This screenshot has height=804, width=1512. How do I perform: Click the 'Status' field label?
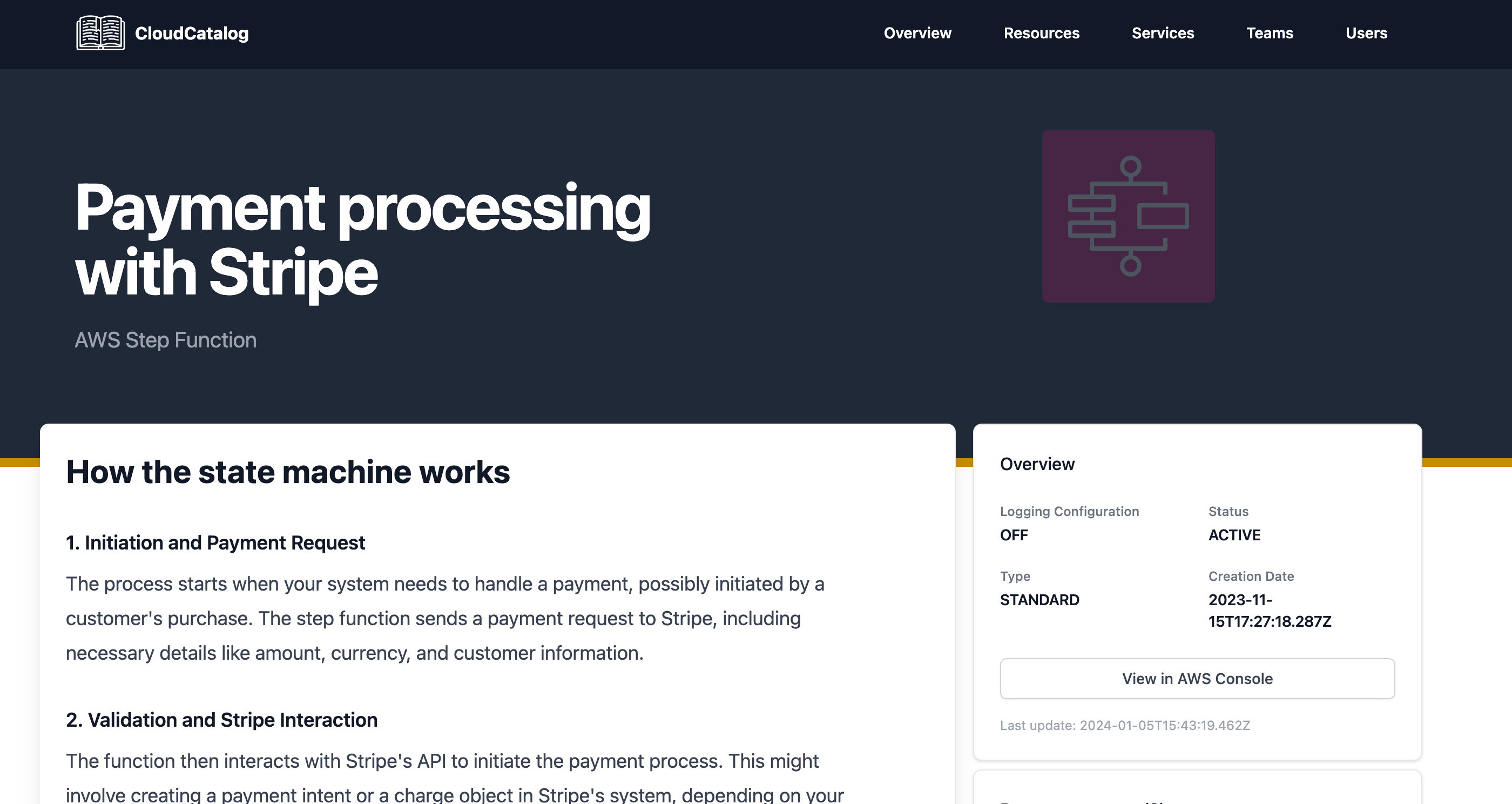[1228, 512]
